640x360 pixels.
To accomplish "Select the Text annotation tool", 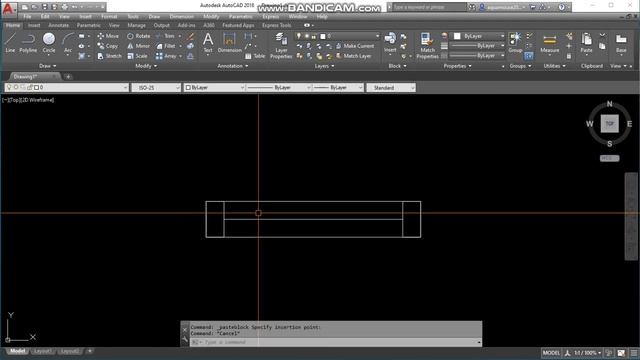I will pyautogui.click(x=208, y=43).
